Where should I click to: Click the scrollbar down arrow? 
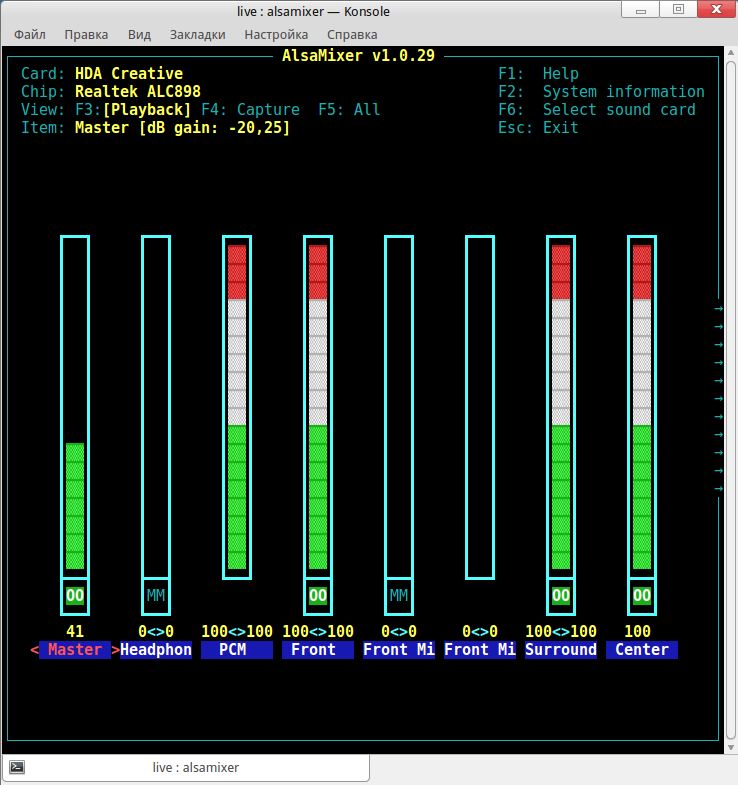731,747
